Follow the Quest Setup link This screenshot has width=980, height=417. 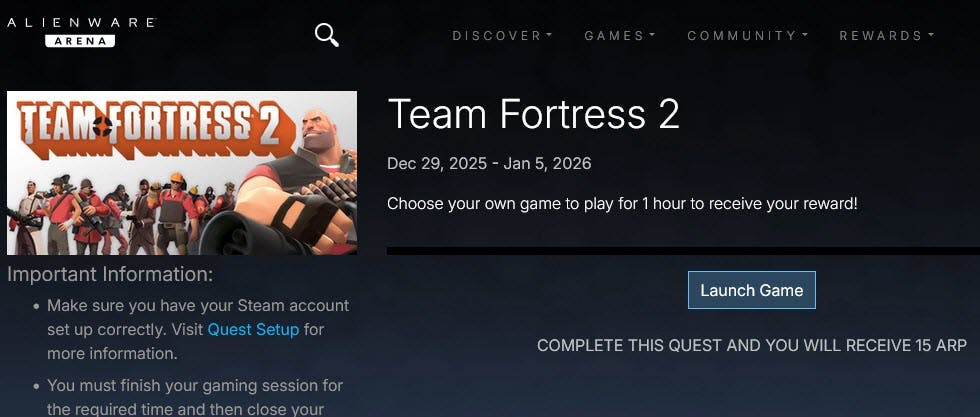point(253,329)
